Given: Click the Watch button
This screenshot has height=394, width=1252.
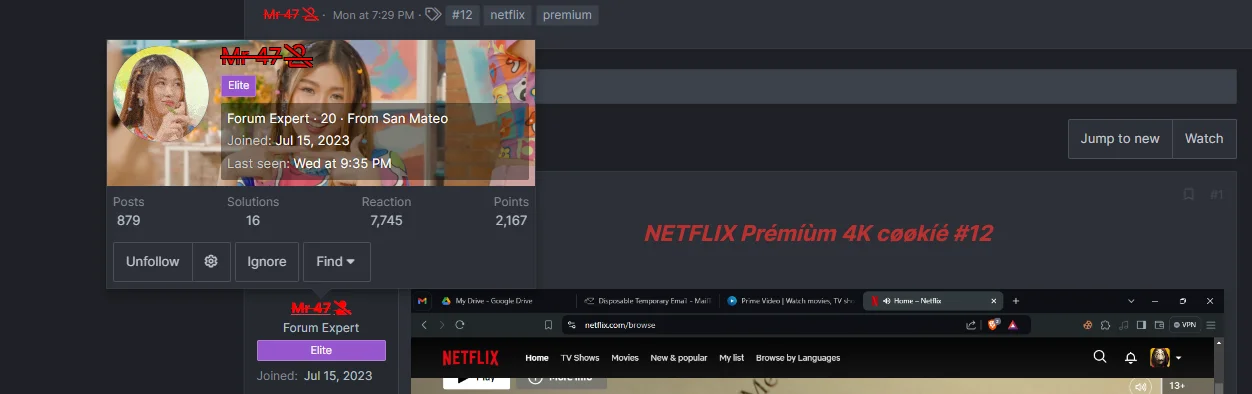Looking at the screenshot, I should [1204, 139].
